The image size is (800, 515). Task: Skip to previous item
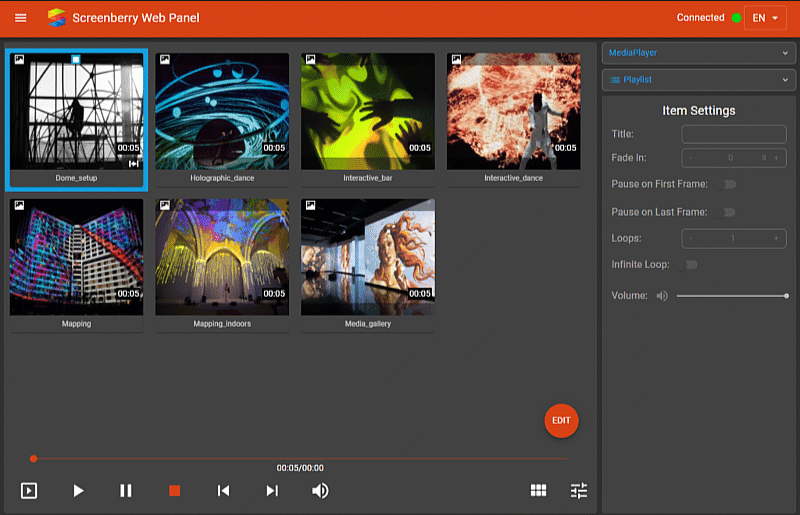(223, 491)
